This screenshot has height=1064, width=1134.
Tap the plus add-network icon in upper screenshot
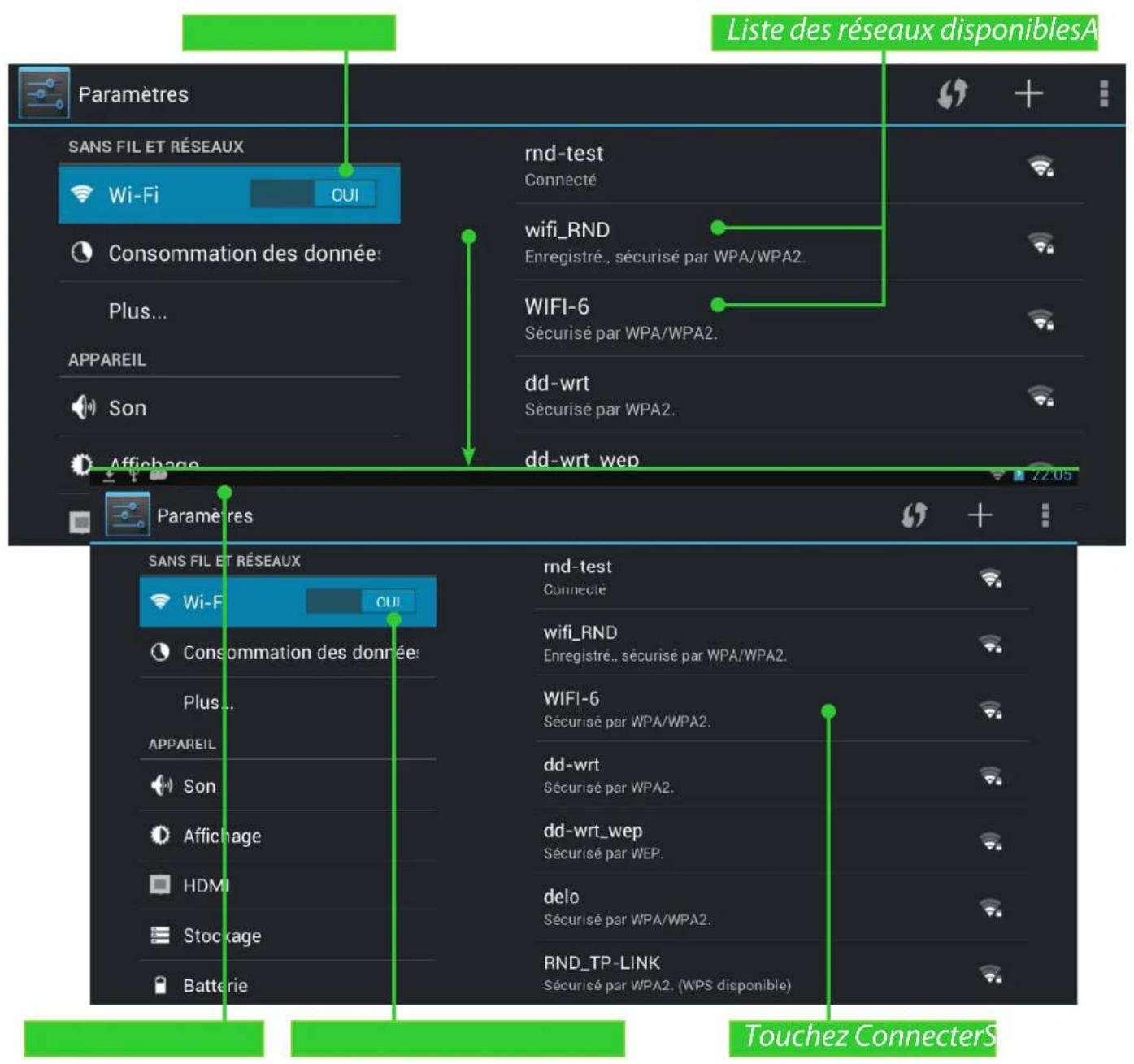[x=1028, y=93]
